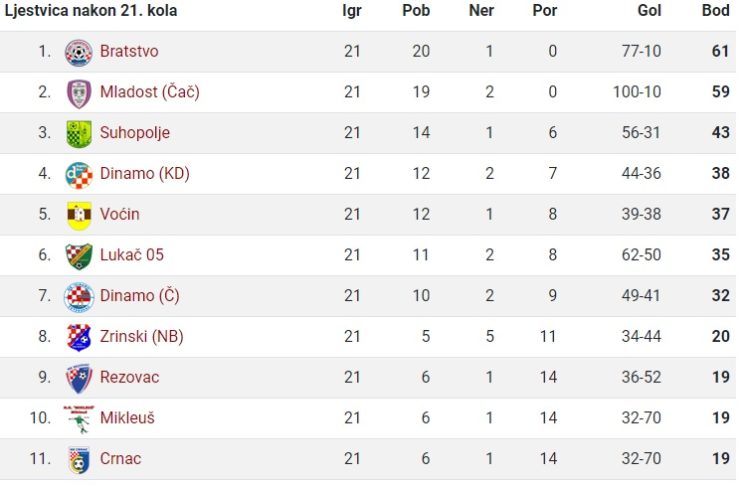Click the Suhopolje green crest icon
741x486 pixels.
78,134
